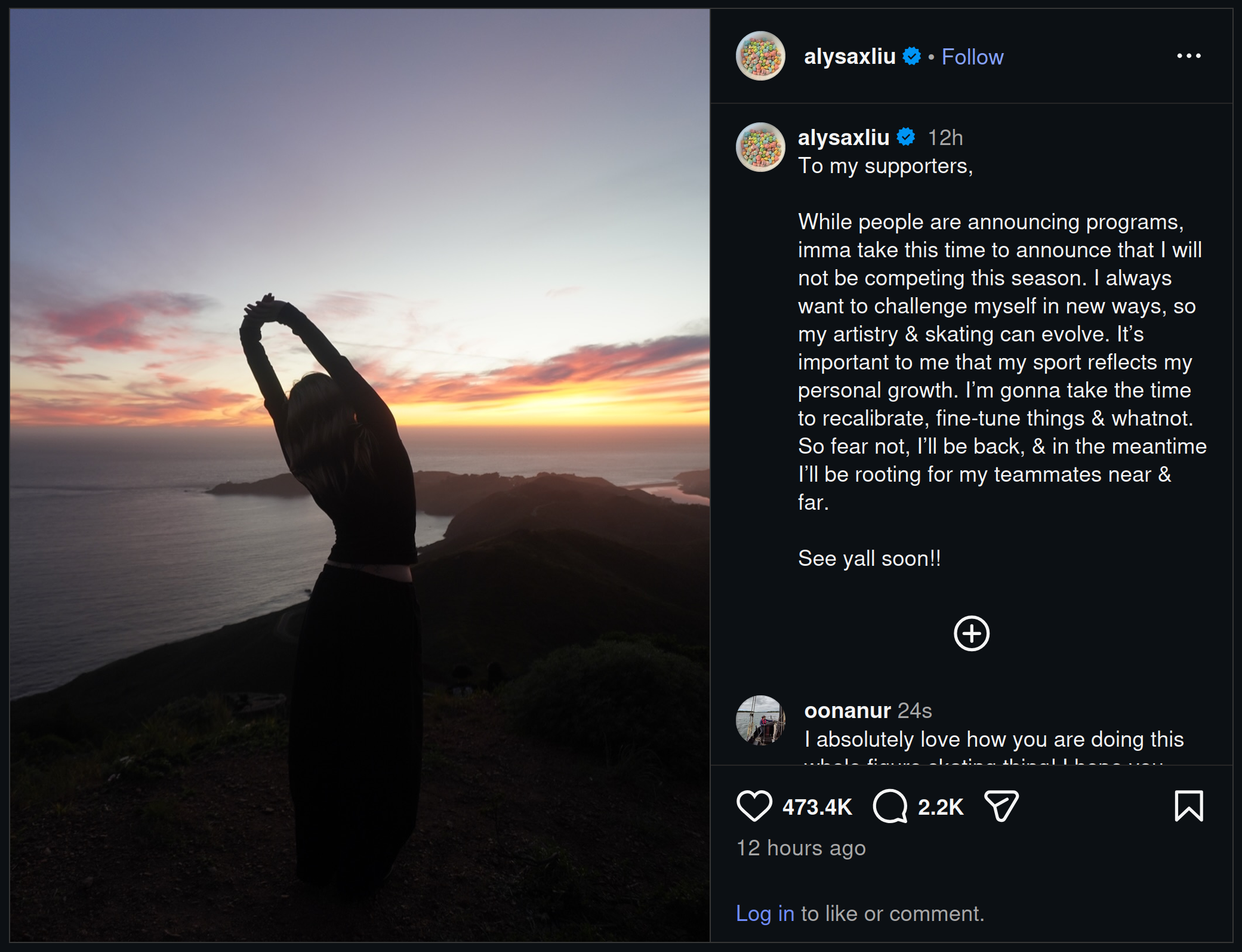Follow the alysaxliu account

point(972,57)
